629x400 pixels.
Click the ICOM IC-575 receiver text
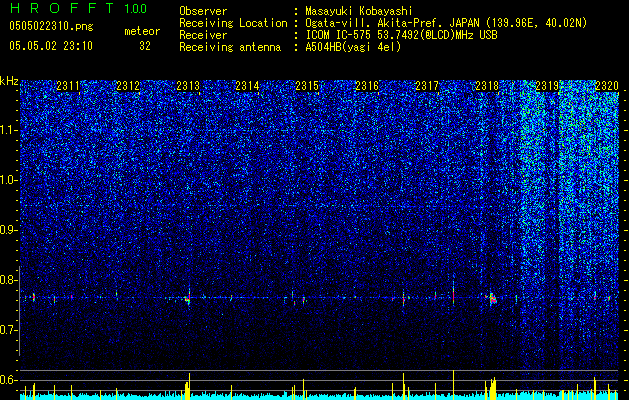click(x=401, y=35)
